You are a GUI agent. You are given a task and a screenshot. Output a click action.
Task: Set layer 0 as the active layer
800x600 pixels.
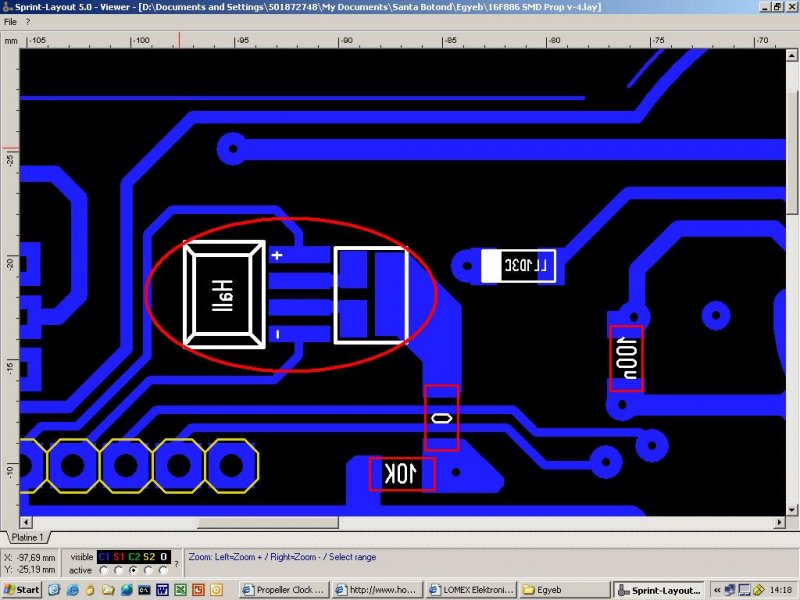[163, 570]
